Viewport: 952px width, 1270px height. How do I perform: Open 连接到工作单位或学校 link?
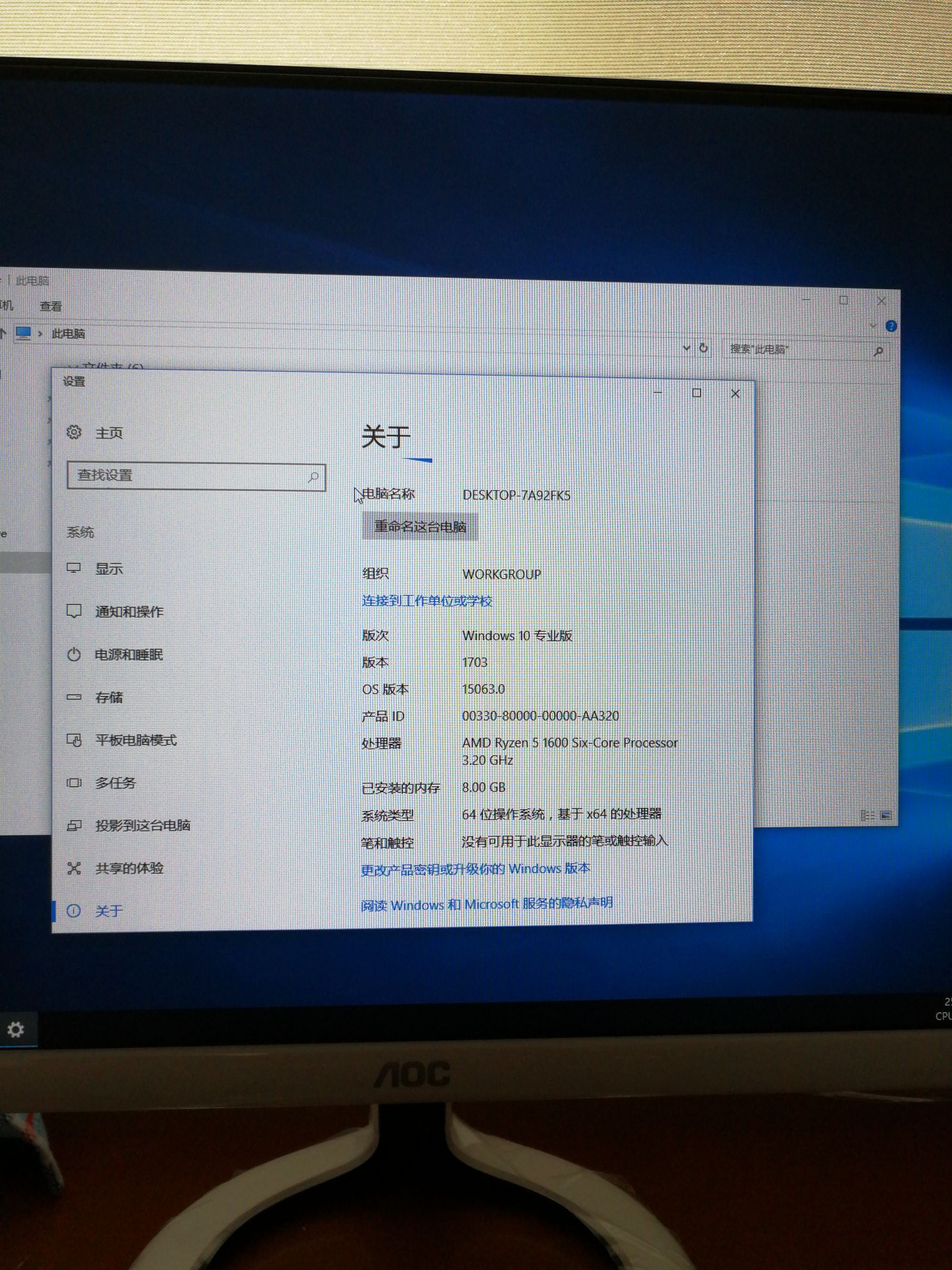[427, 600]
